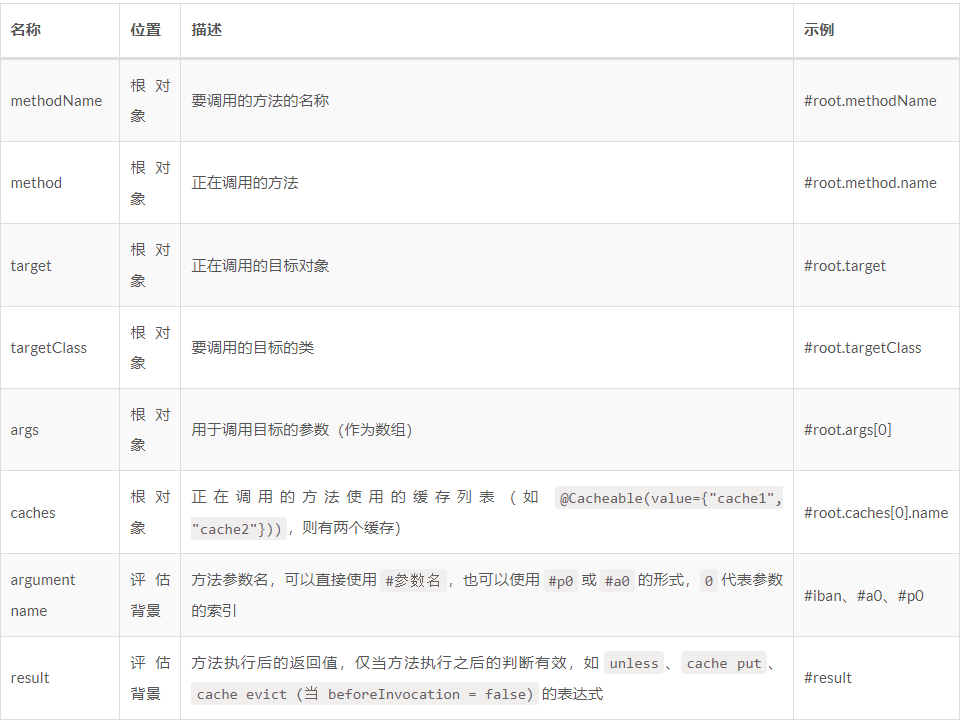Click the args row name cell
This screenshot has width=963, height=723.
tap(25, 429)
